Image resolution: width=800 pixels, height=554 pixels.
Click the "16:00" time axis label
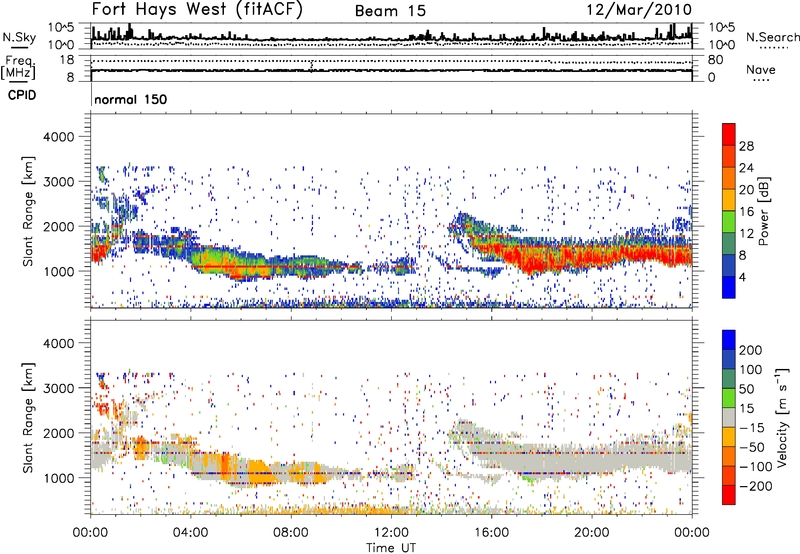coord(491,533)
